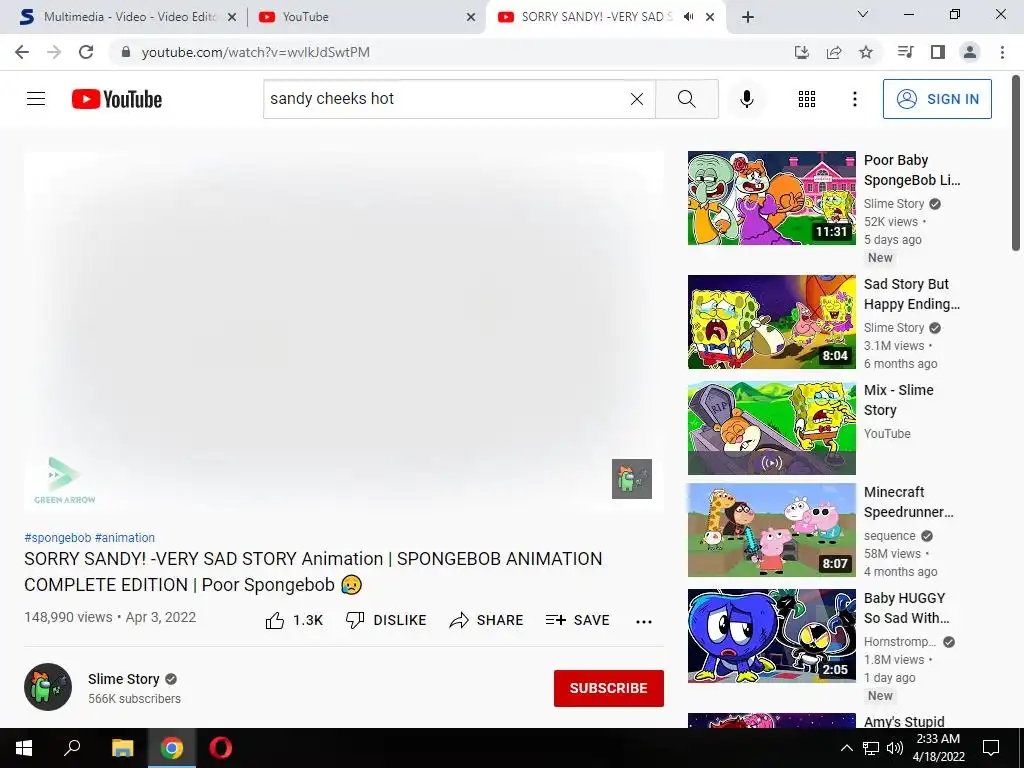1024x768 pixels.
Task: Click the install app icon in address bar
Action: pyautogui.click(x=802, y=52)
